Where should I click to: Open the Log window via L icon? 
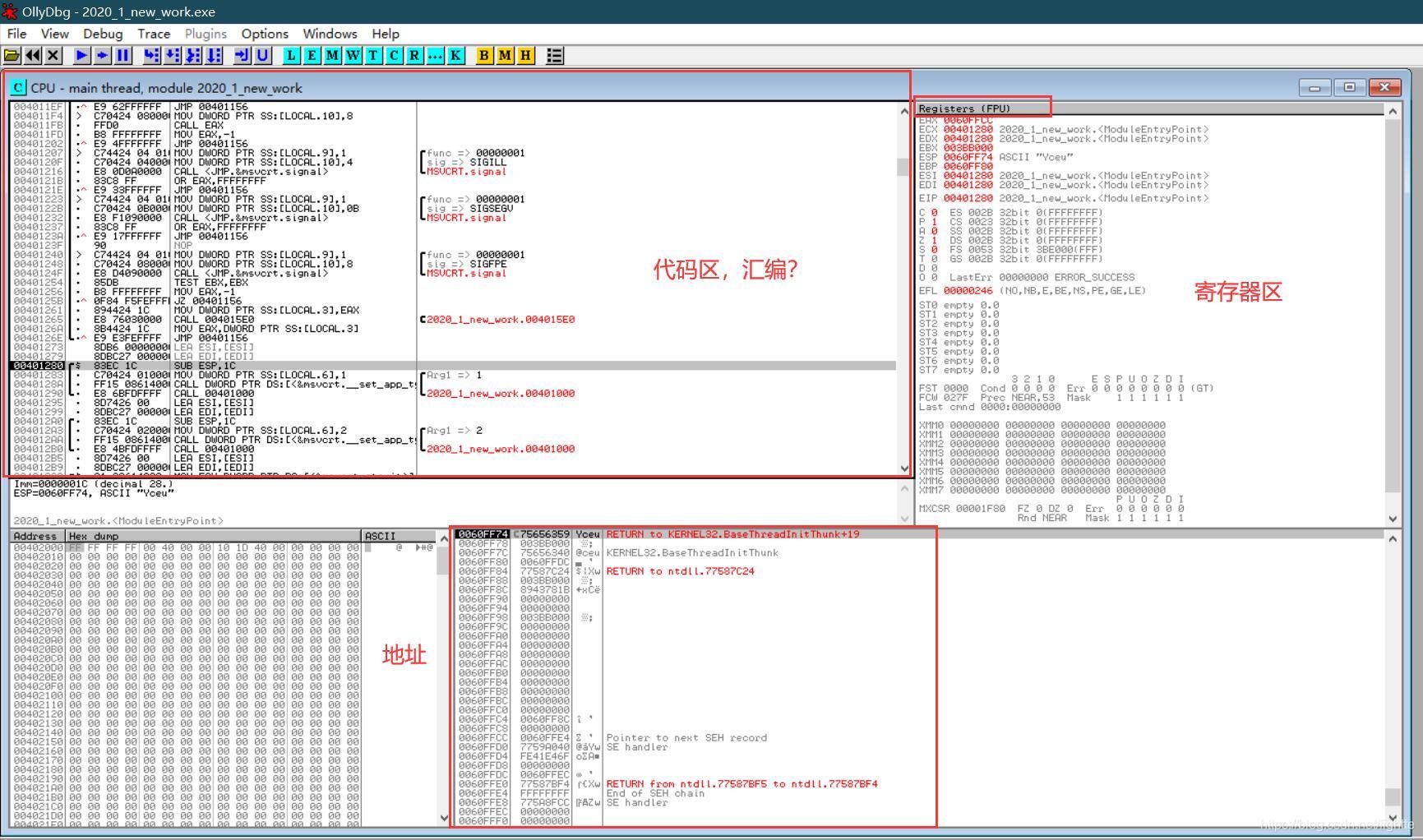point(291,55)
